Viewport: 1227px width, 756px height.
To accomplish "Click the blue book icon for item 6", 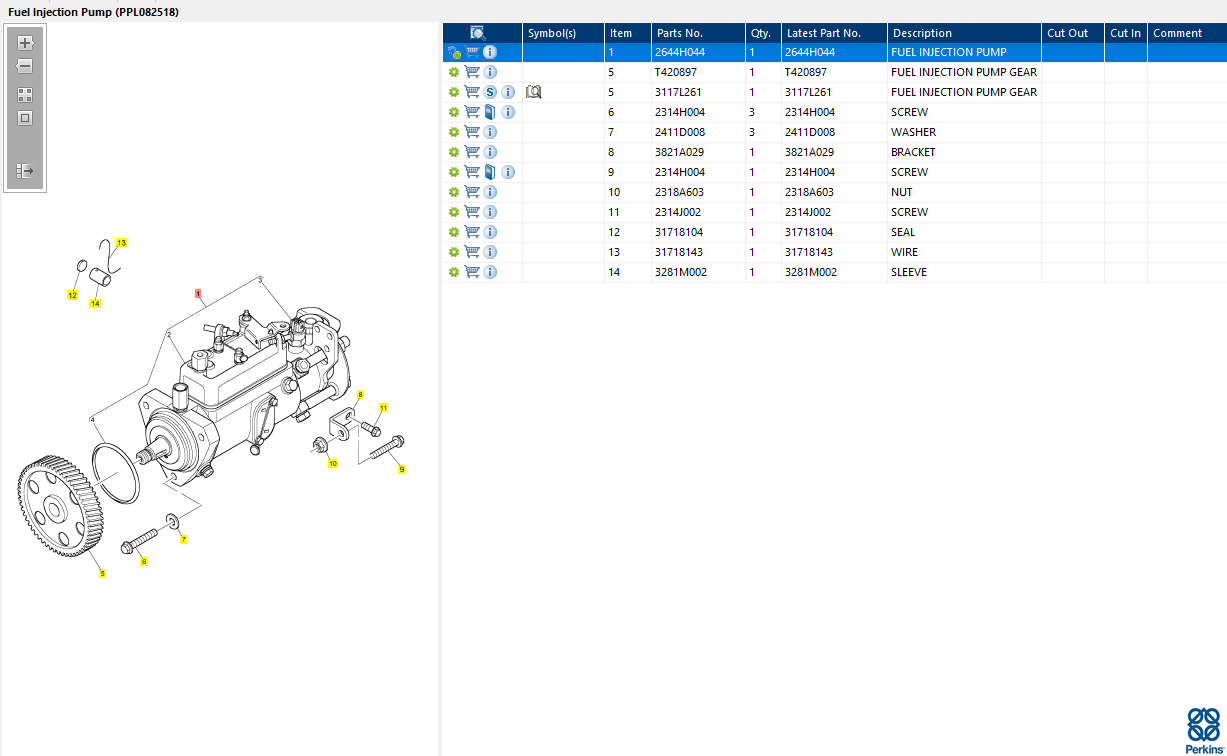I will click(x=490, y=112).
